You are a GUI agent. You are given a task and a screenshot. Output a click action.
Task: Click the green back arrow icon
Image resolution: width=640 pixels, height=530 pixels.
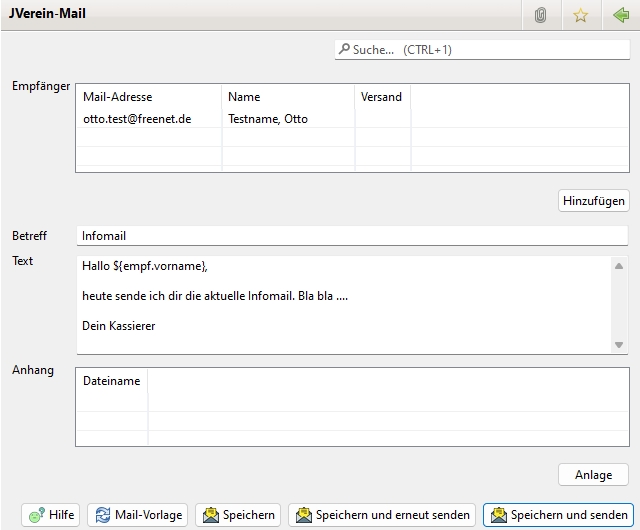point(620,16)
